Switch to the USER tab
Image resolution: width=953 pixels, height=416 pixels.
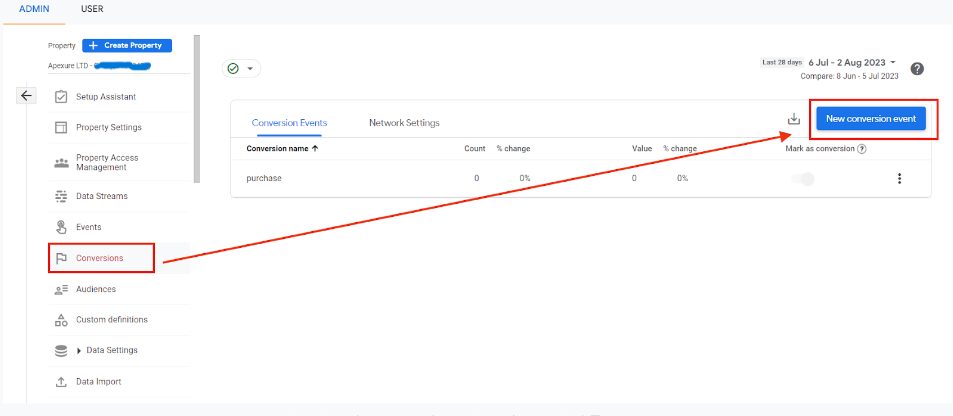point(92,9)
